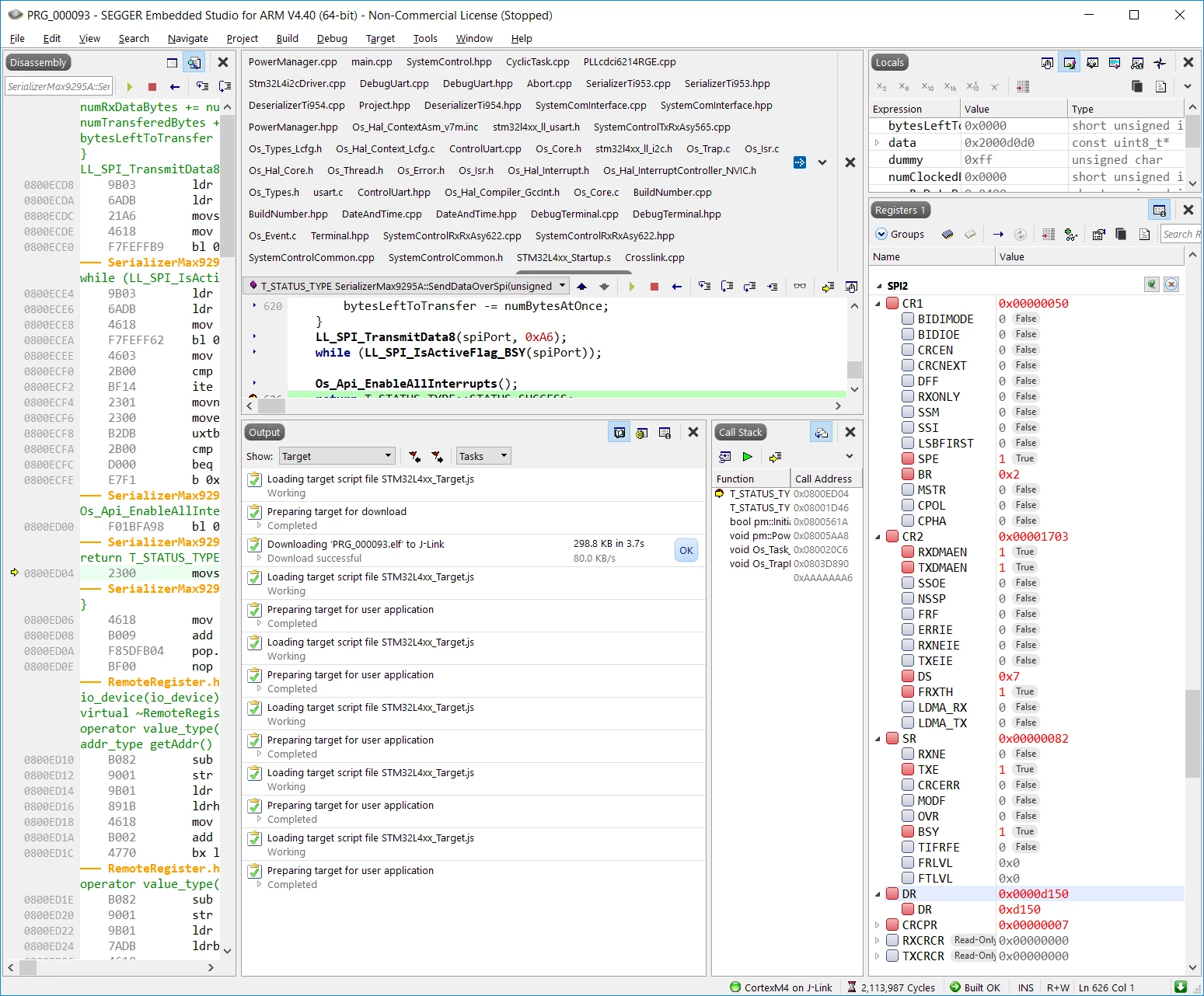The height and width of the screenshot is (996, 1204).
Task: Click the step-over icon in the editor toolbar
Action: 727,287
